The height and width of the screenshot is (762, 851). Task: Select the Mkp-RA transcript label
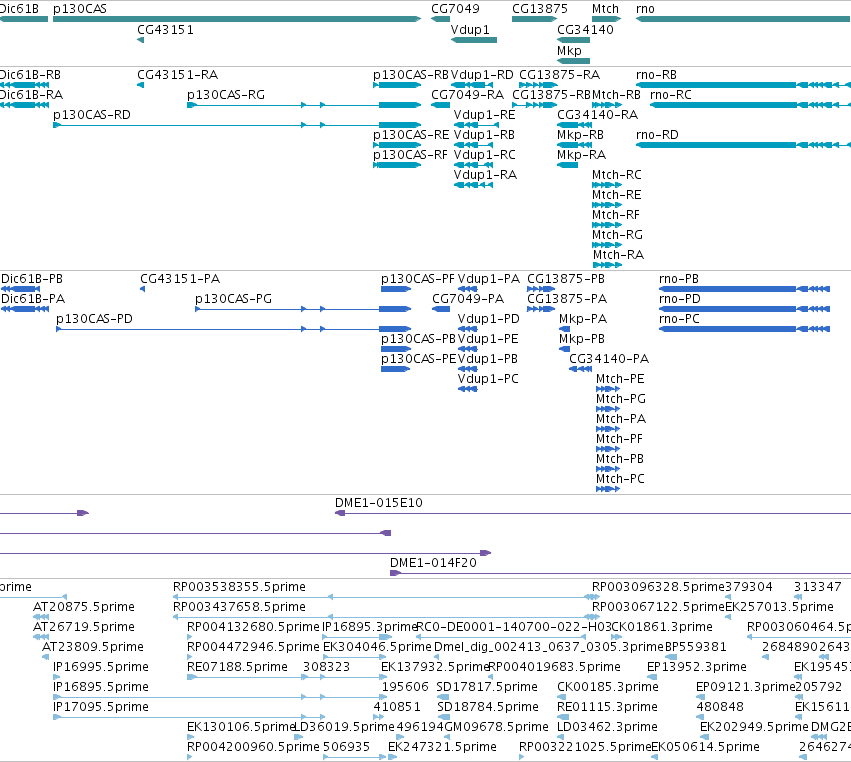[x=581, y=155]
